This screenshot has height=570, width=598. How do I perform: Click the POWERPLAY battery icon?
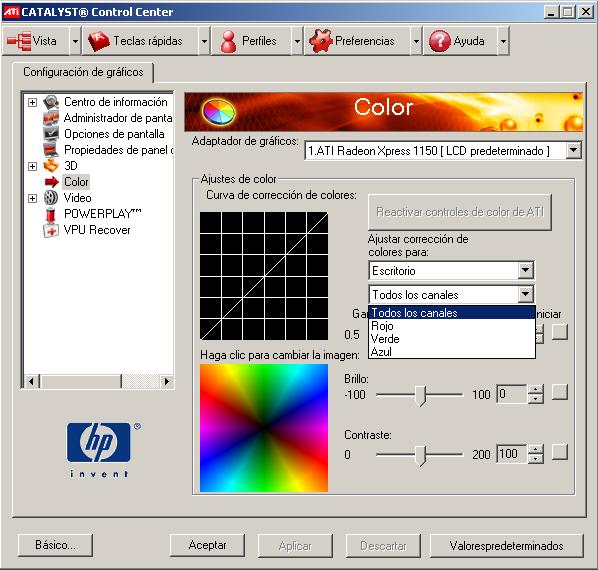coord(51,214)
